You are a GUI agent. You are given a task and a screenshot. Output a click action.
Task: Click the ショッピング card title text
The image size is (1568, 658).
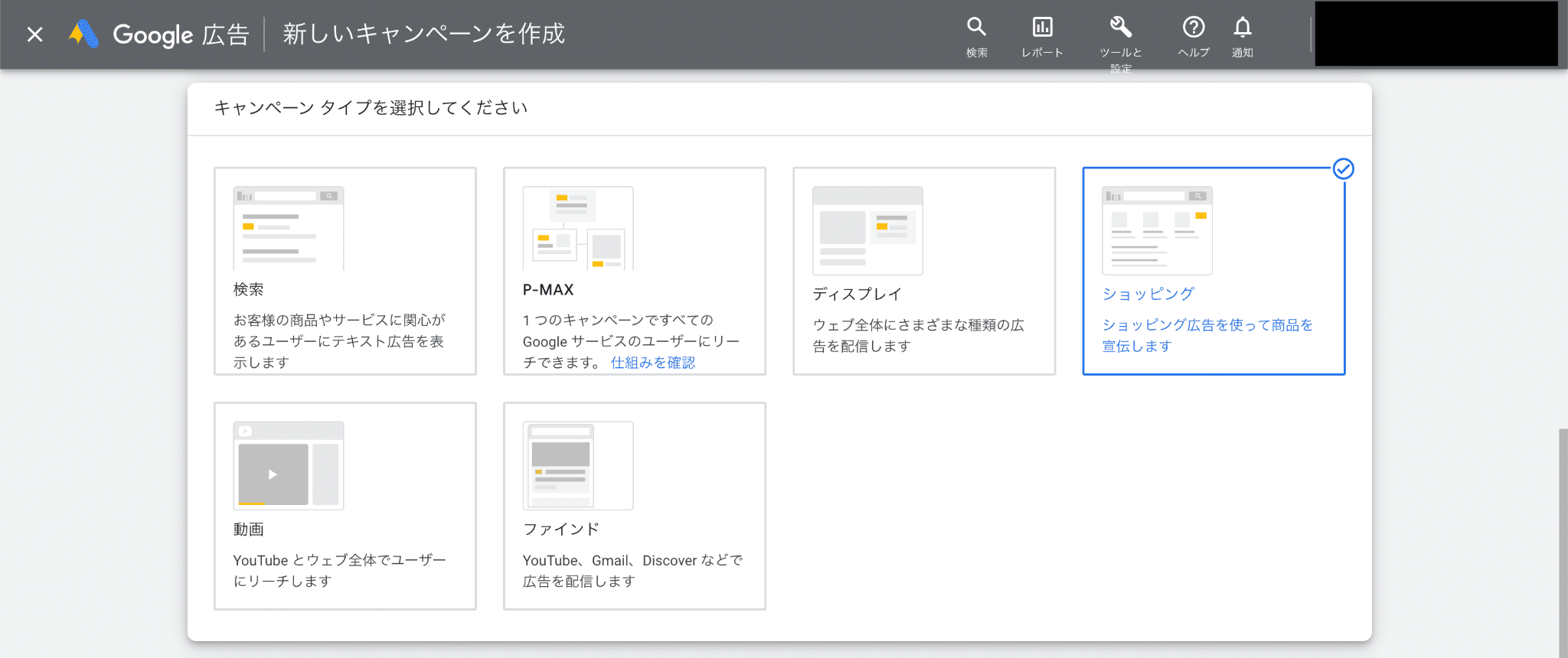(x=1148, y=294)
